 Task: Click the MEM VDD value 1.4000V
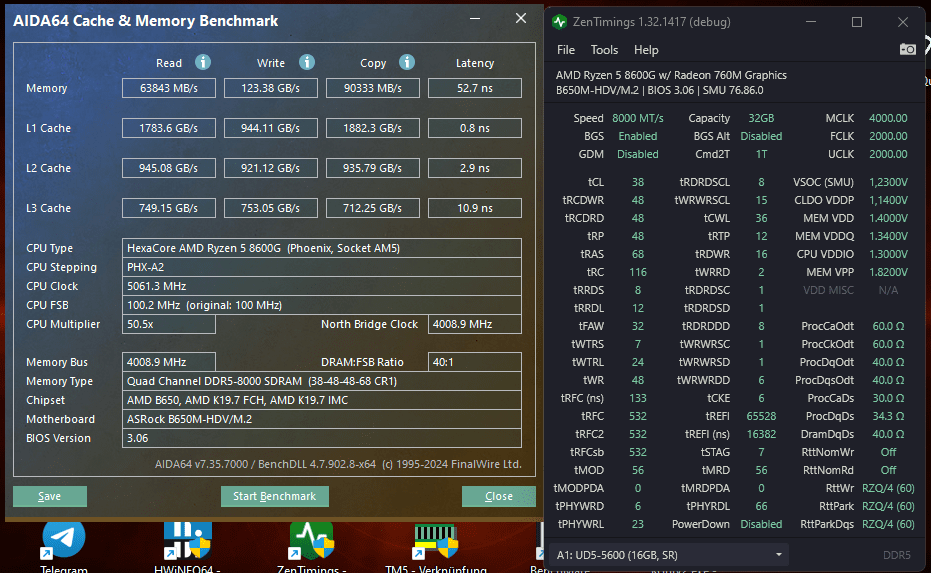(x=888, y=218)
